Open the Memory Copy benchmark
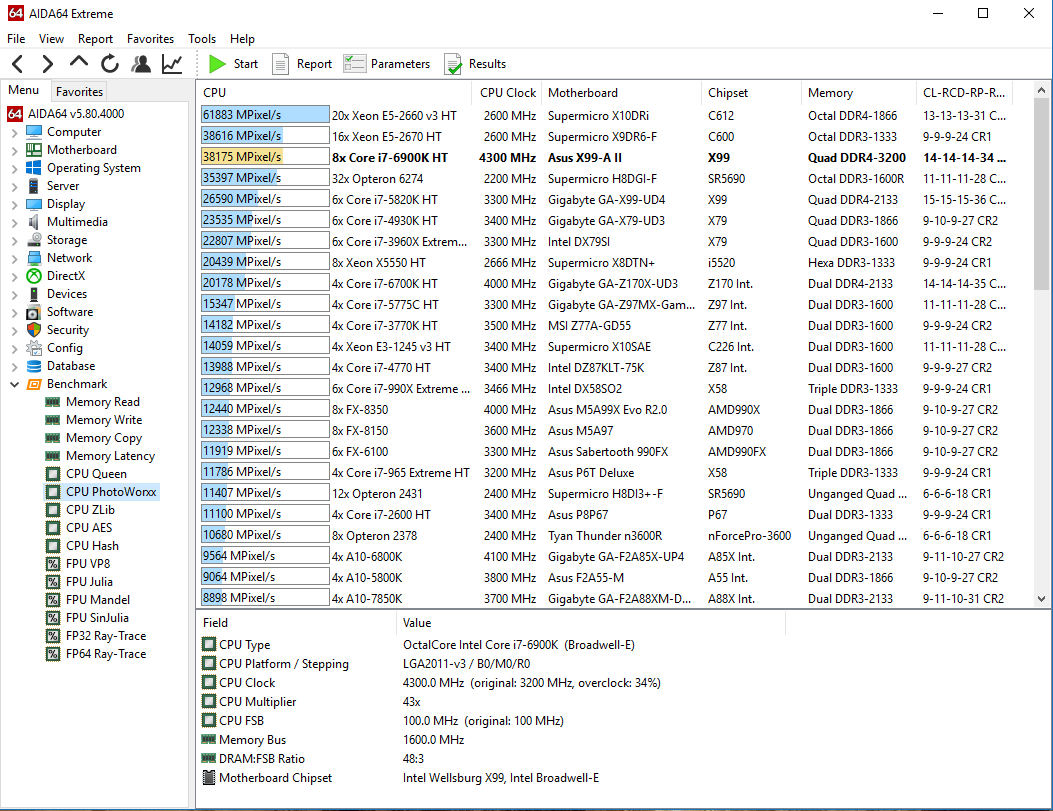The width and height of the screenshot is (1053, 811). pyautogui.click(x=103, y=438)
